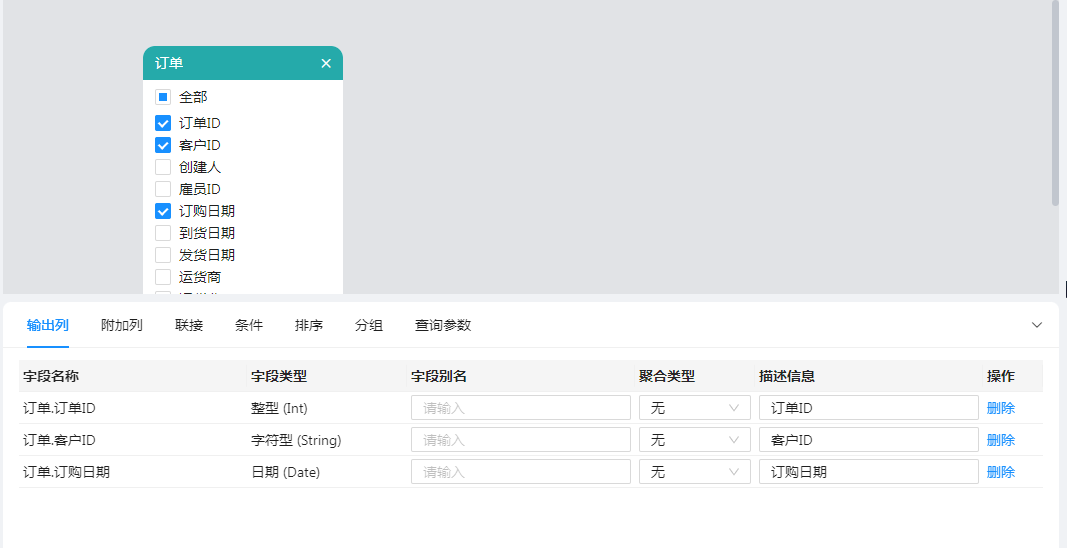Screen dimensions: 1067x548
Task: Click 删除 for the 订单.订购日期 row
Action: coord(1000,472)
